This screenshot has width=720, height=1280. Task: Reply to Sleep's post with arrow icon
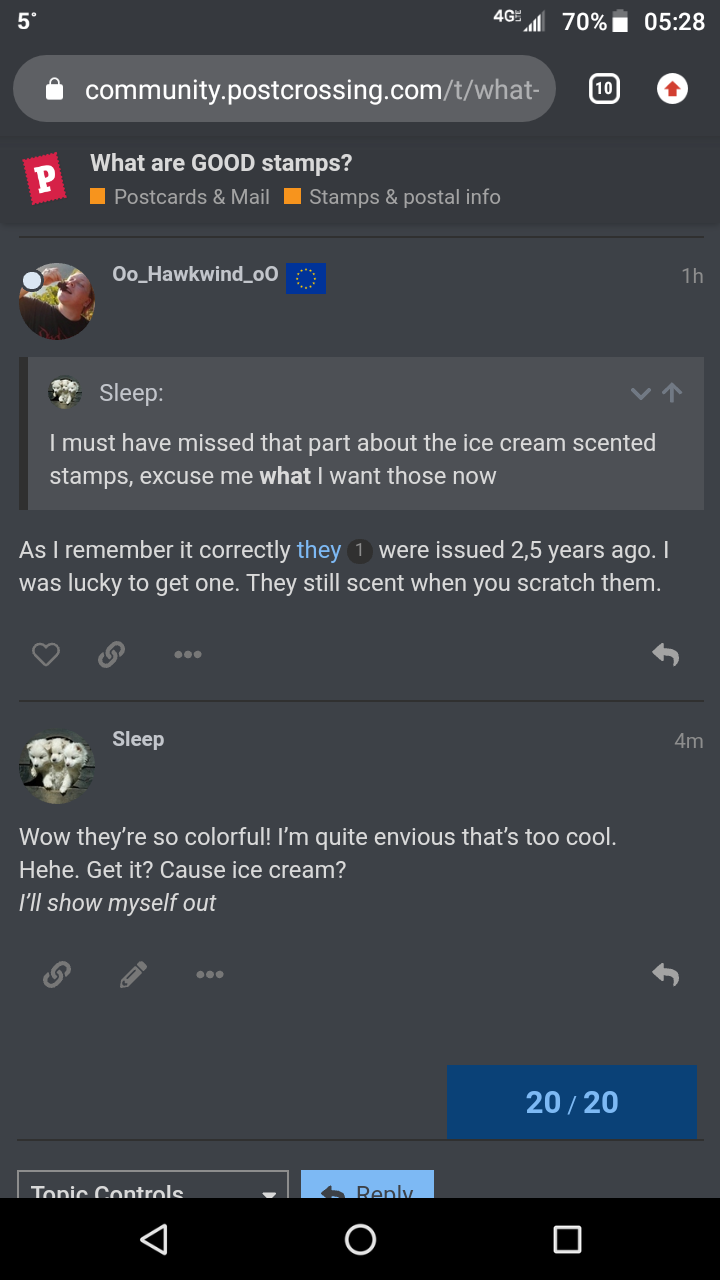pos(665,974)
